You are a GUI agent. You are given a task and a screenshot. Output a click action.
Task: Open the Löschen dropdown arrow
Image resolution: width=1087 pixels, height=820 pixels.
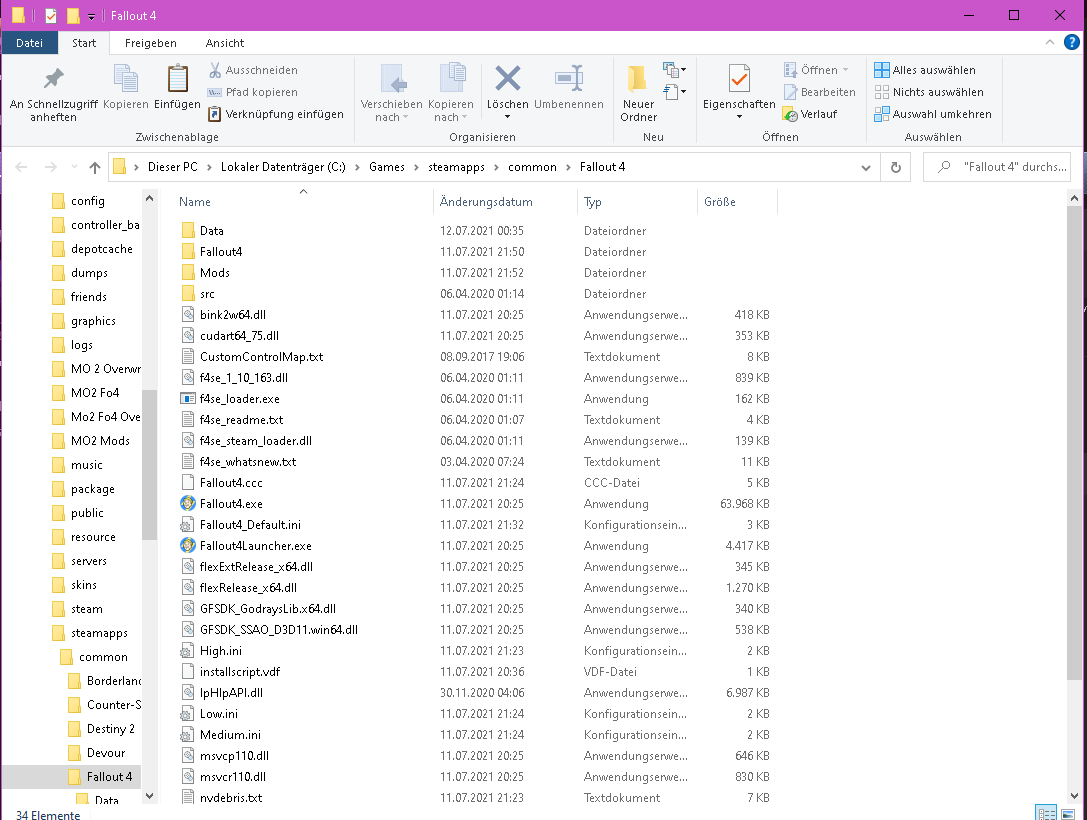coord(507,117)
